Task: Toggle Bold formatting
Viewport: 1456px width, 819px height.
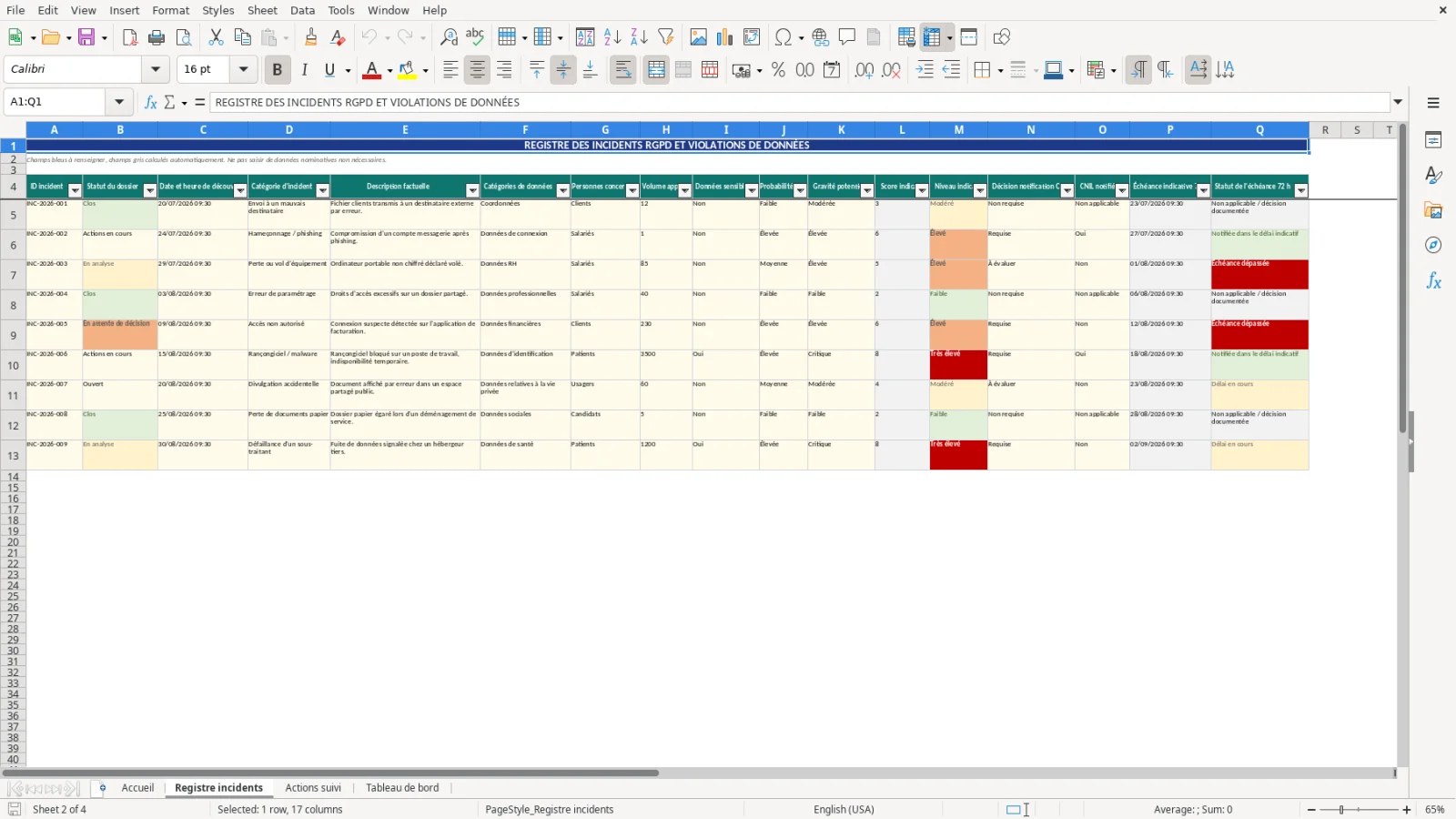Action: tap(277, 70)
